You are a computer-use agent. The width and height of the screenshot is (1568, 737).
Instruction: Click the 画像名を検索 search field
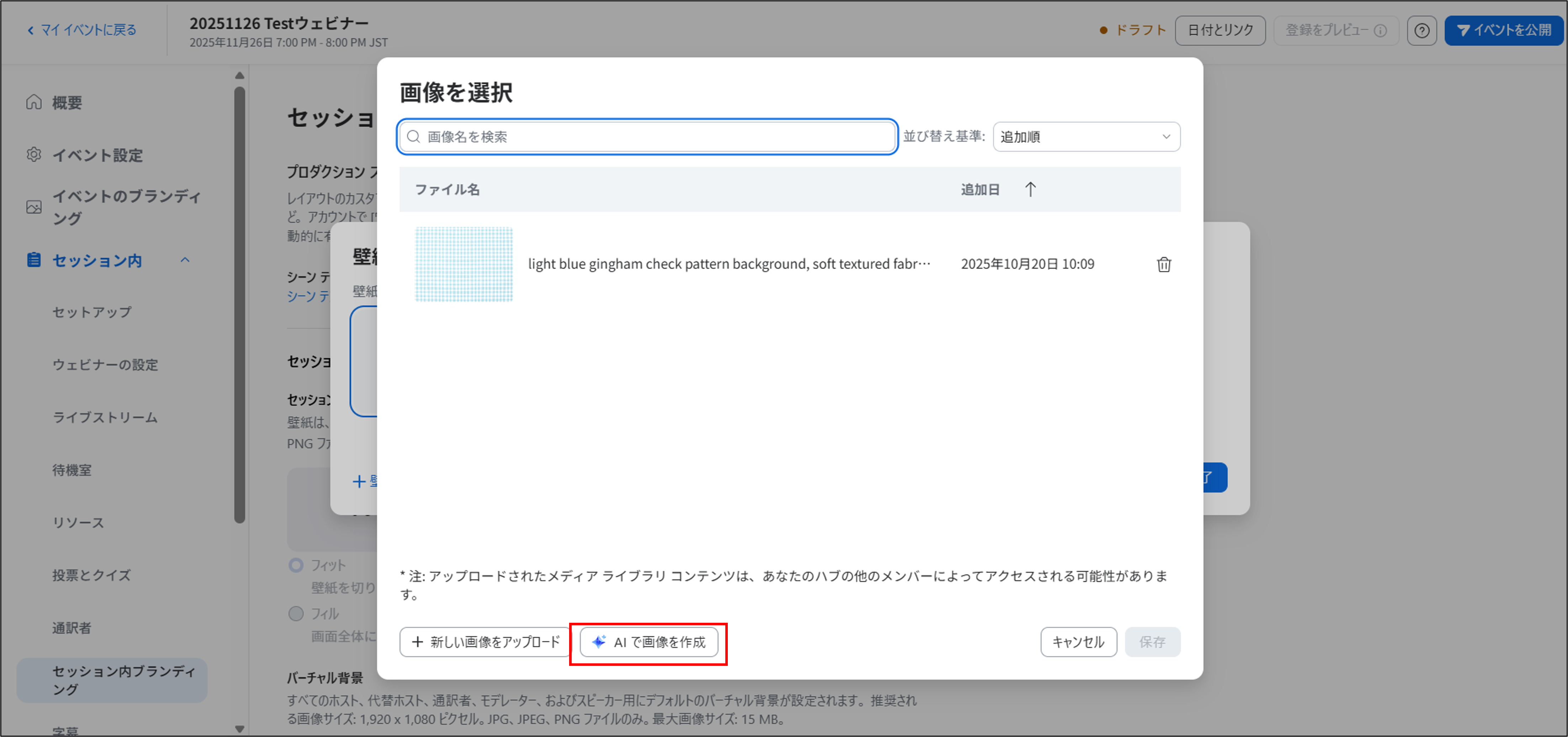(648, 136)
